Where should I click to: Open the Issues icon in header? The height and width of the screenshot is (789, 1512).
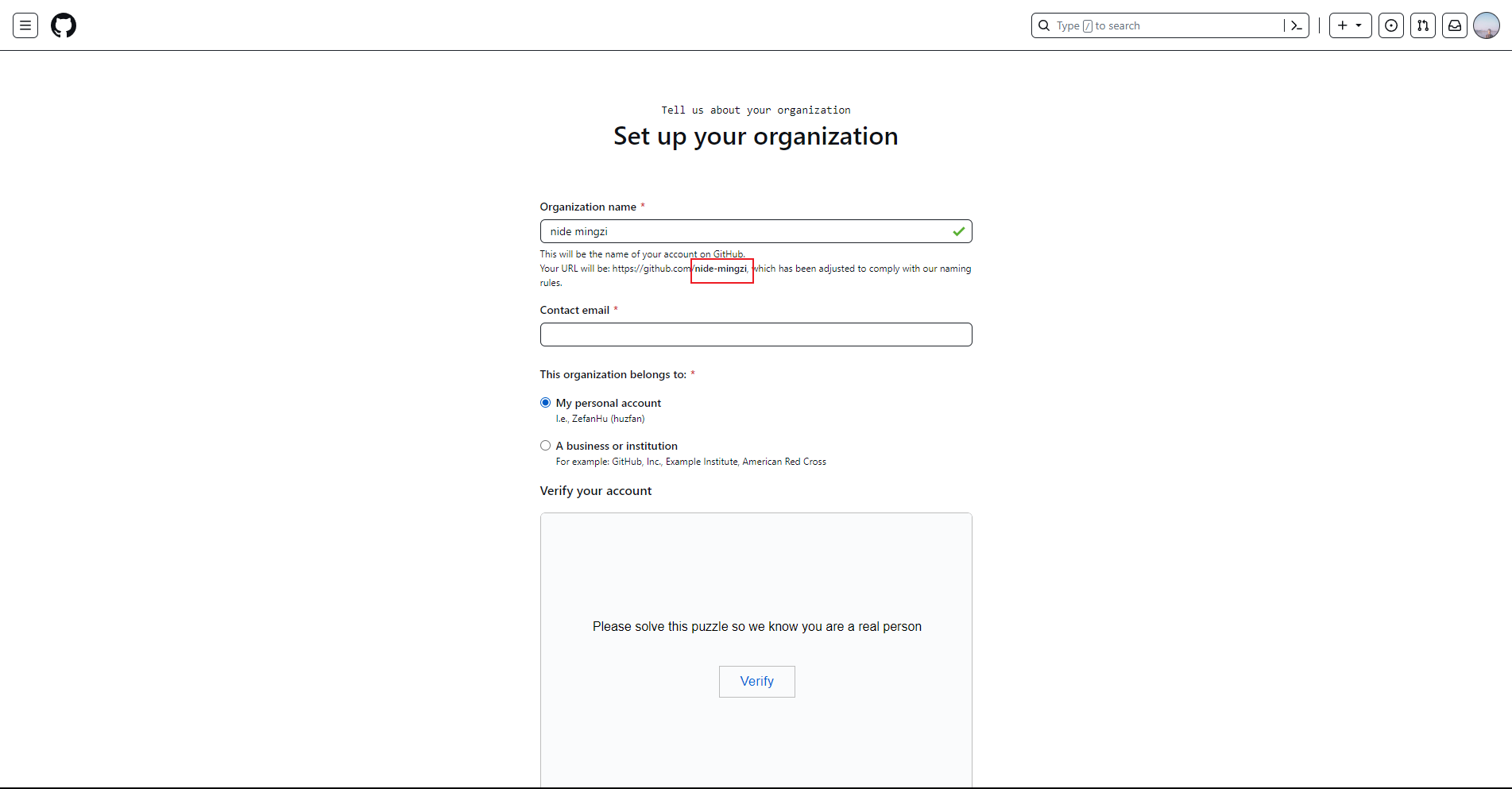[1391, 25]
